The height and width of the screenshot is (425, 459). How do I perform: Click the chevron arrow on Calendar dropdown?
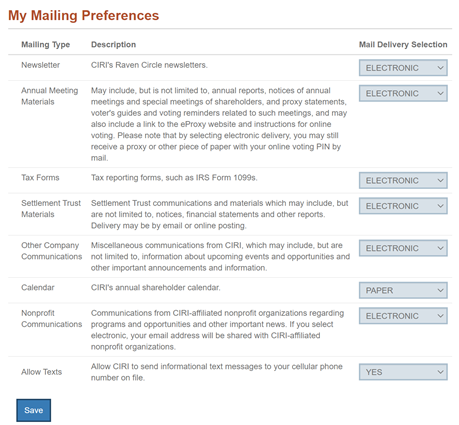coord(440,291)
